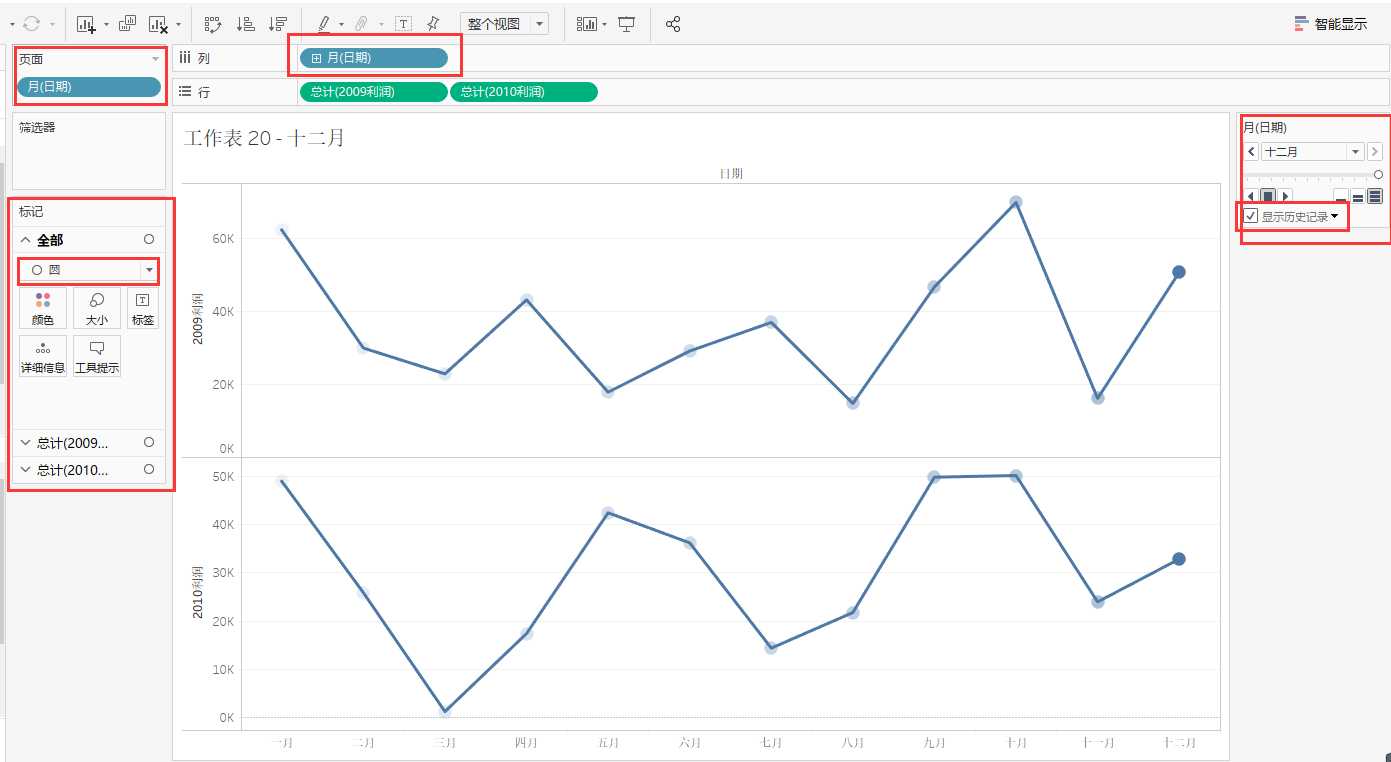This screenshot has width=1391, height=762.
Task: Expand the 总计(2010... marks section
Action: click(26, 469)
